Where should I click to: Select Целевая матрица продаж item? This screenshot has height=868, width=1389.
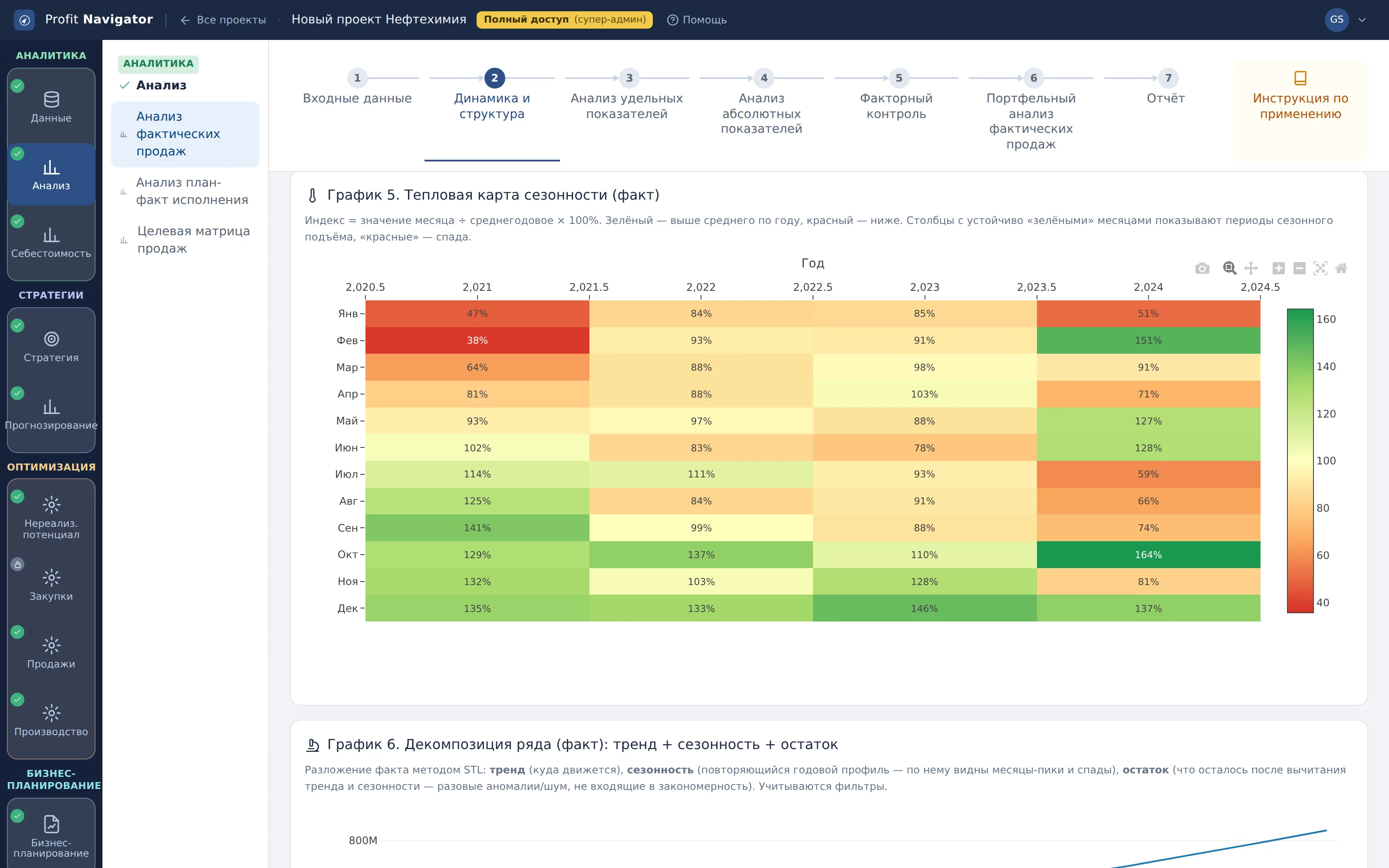[185, 240]
